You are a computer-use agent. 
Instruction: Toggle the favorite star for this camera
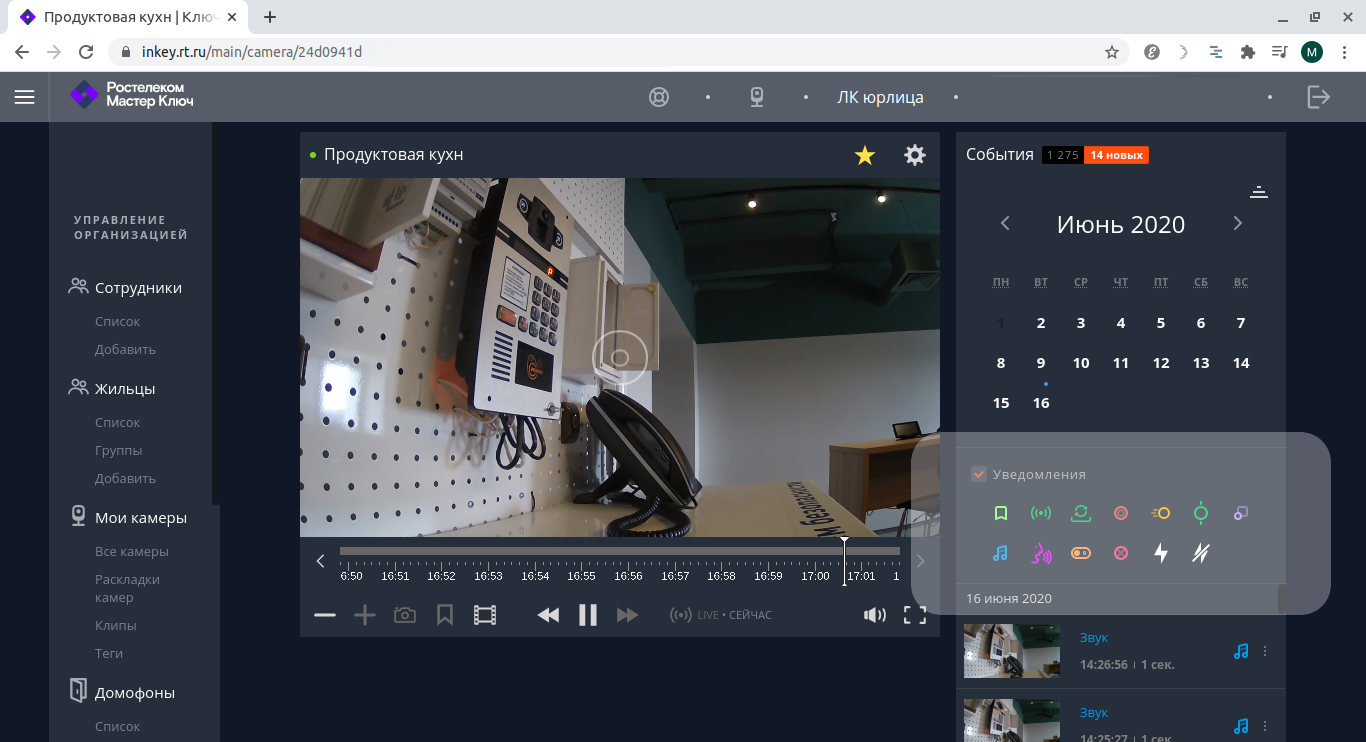(x=865, y=155)
